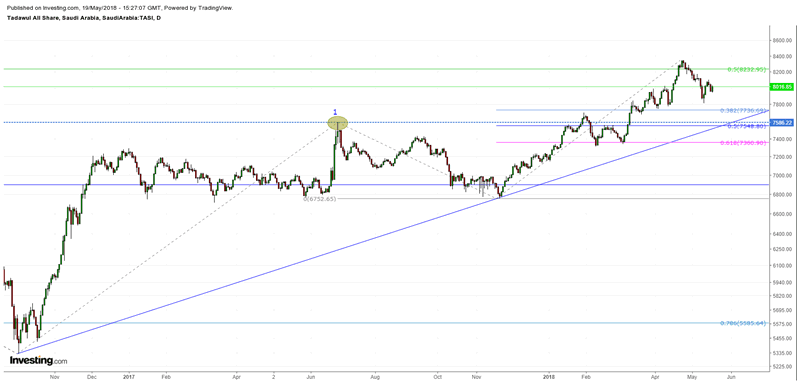
Task: Select the magenta 0.618(7360.90) Fibonacci label
Action: click(x=743, y=143)
